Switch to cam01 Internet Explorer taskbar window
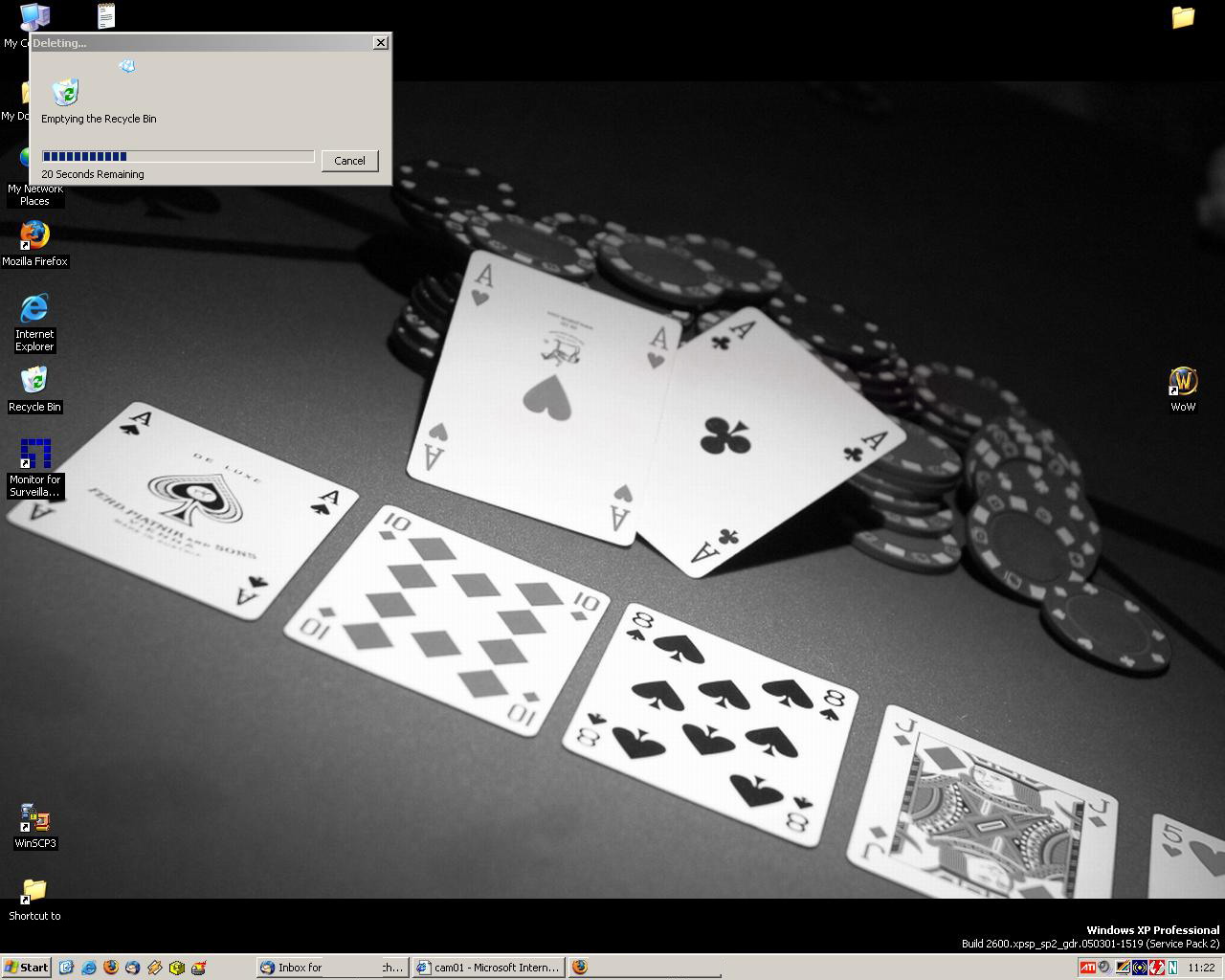The width and height of the screenshot is (1225, 980). tap(488, 968)
